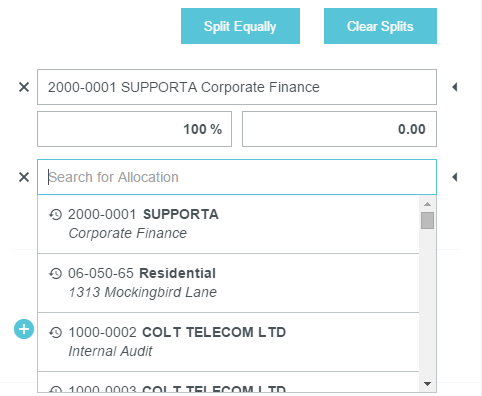Remove the empty Search for Allocation row
Viewport: 482px width, 396px height.
[x=24, y=177]
